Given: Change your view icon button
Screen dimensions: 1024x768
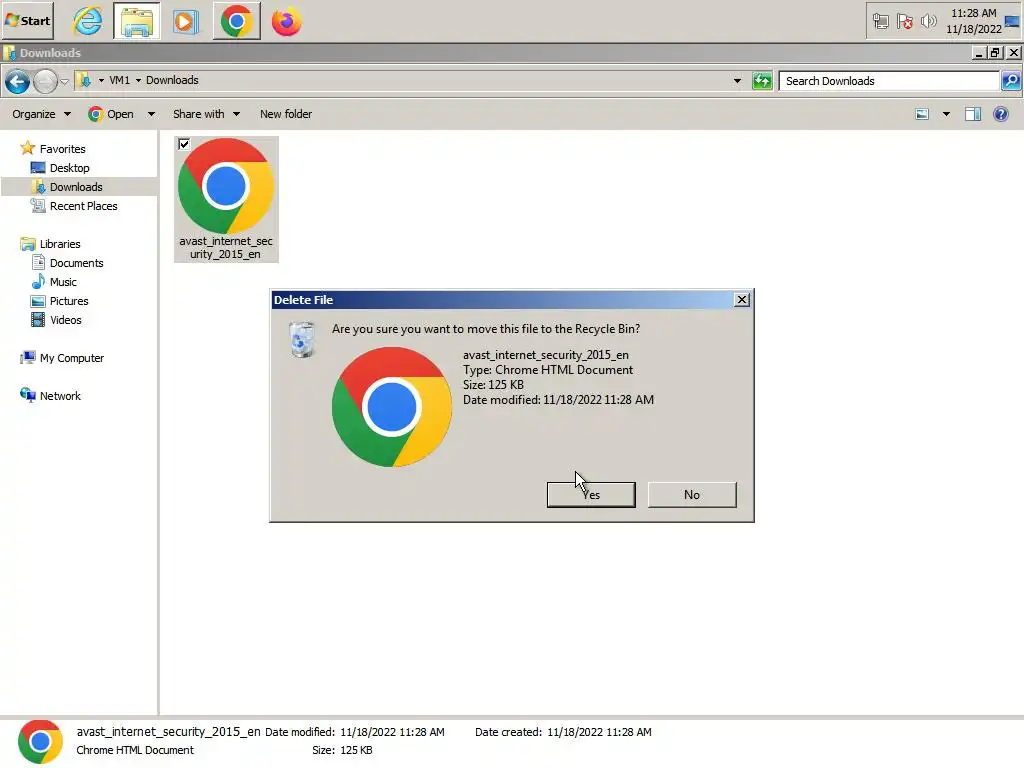Looking at the screenshot, I should (x=922, y=114).
